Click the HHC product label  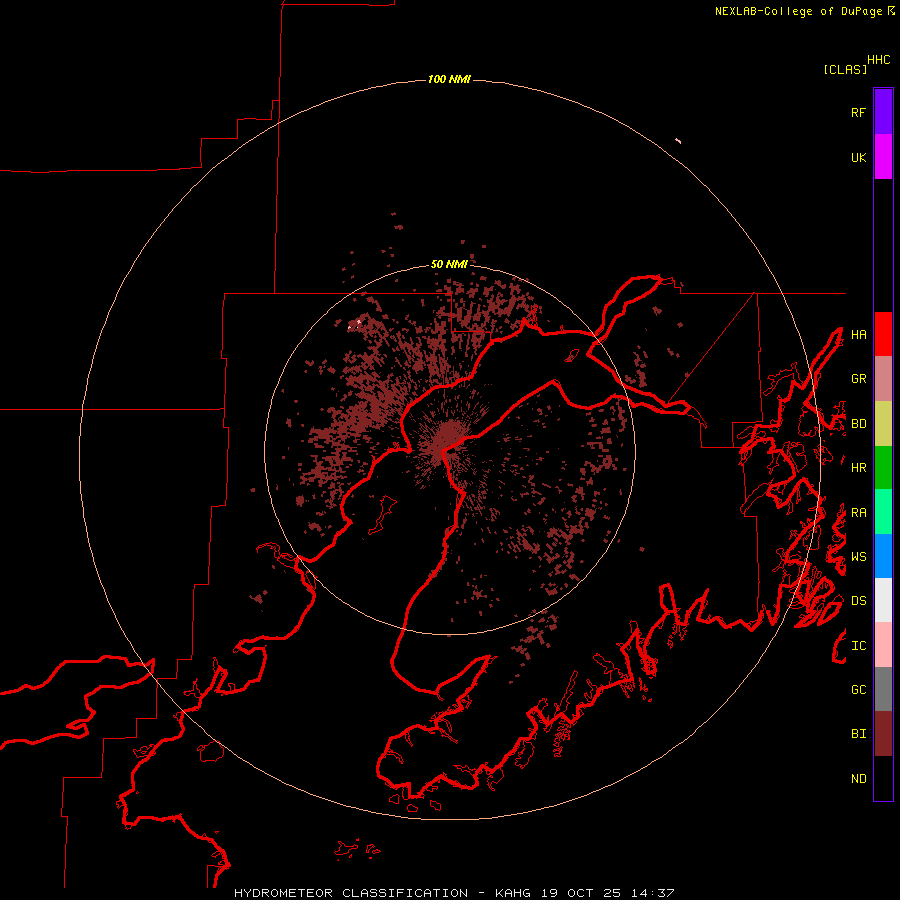pos(879,60)
